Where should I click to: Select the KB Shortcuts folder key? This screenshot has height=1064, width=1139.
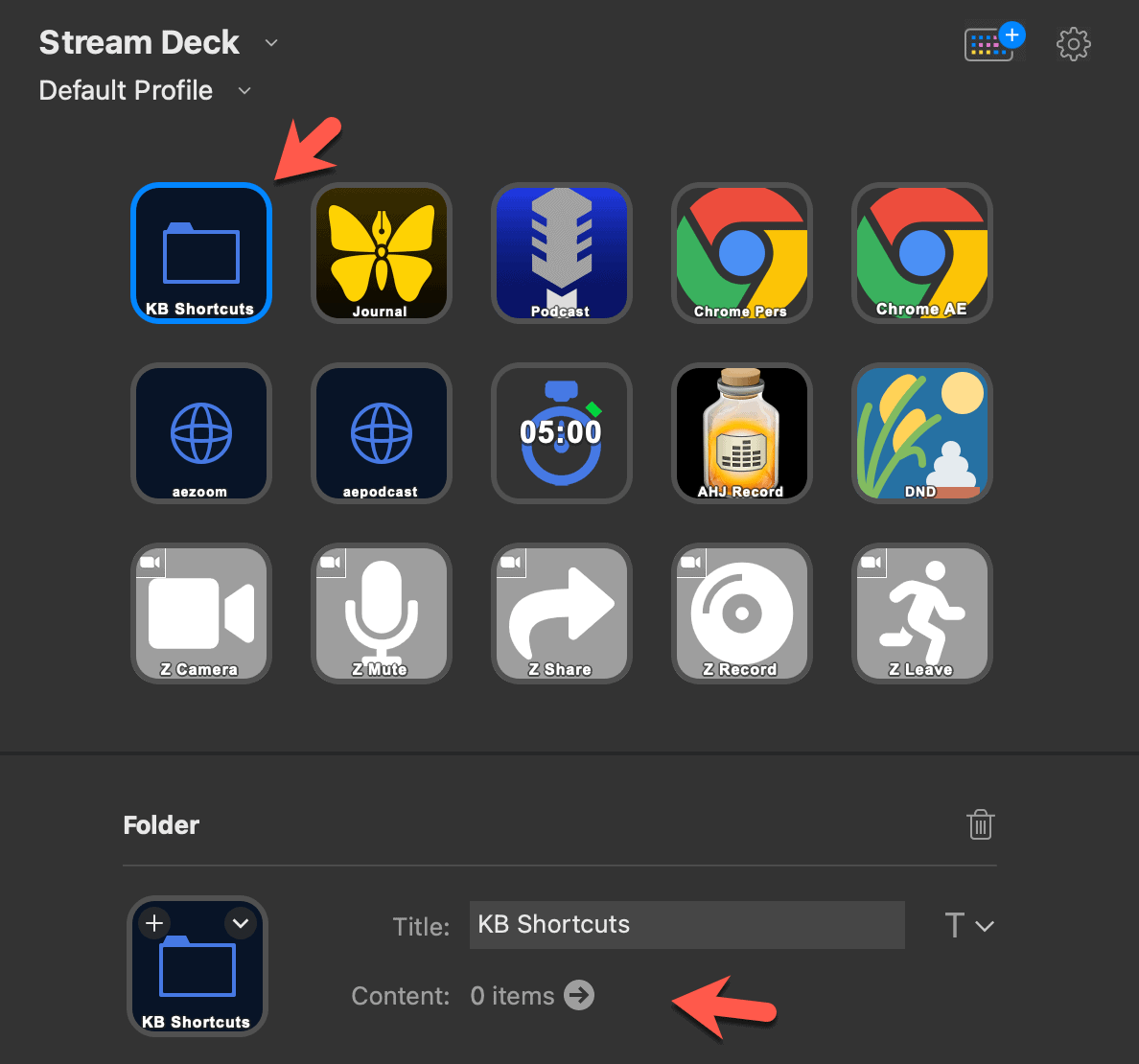point(201,253)
